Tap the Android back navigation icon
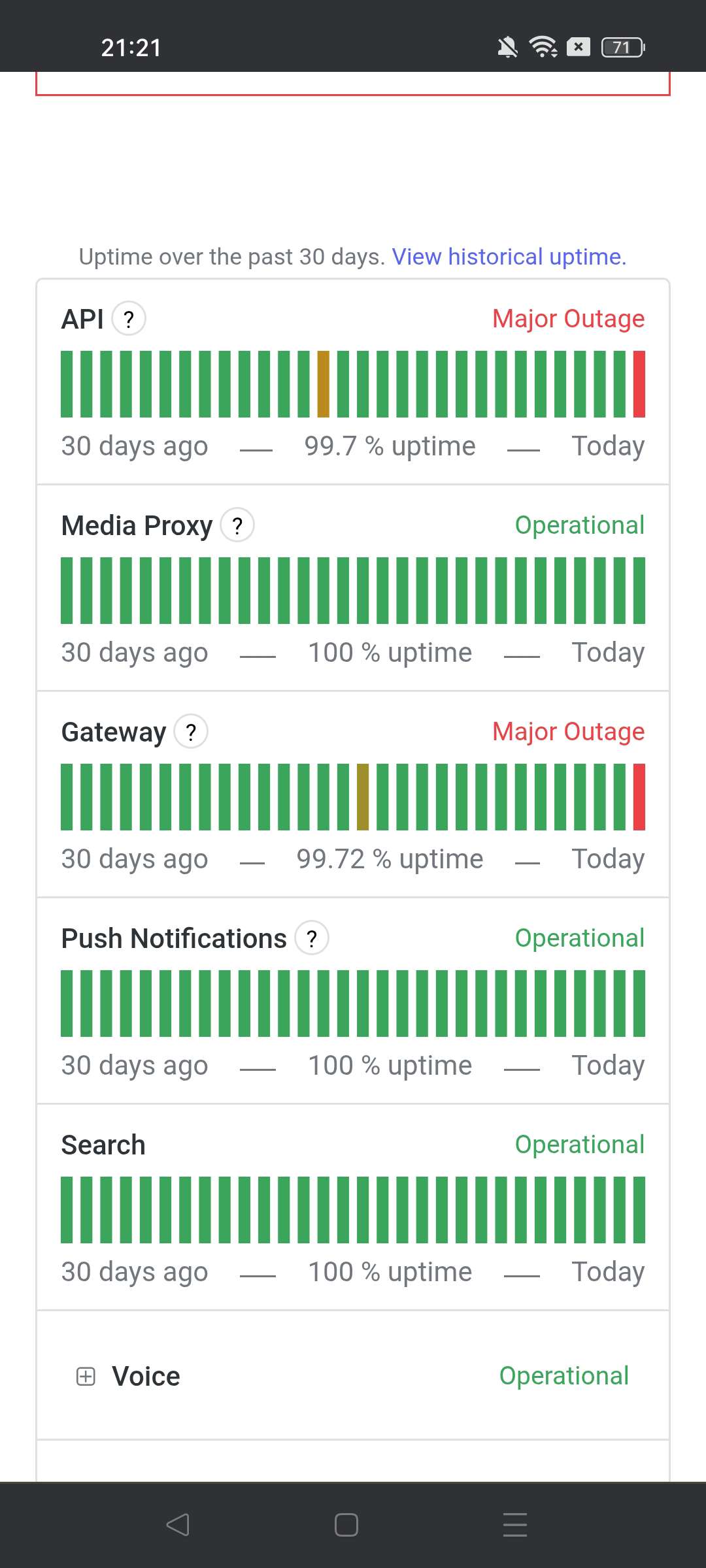Image resolution: width=706 pixels, height=1568 pixels. pos(178,1525)
